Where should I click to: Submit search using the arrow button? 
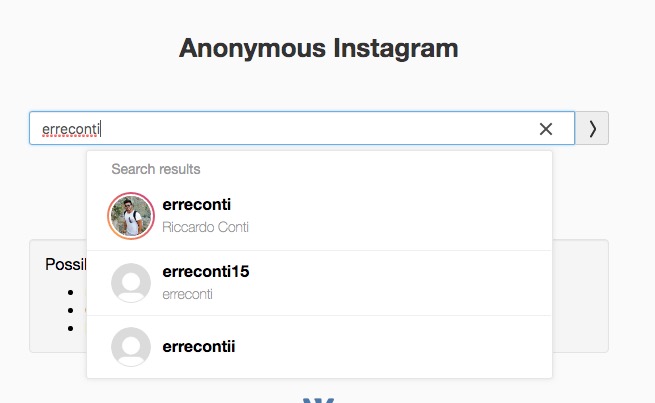tap(592, 128)
